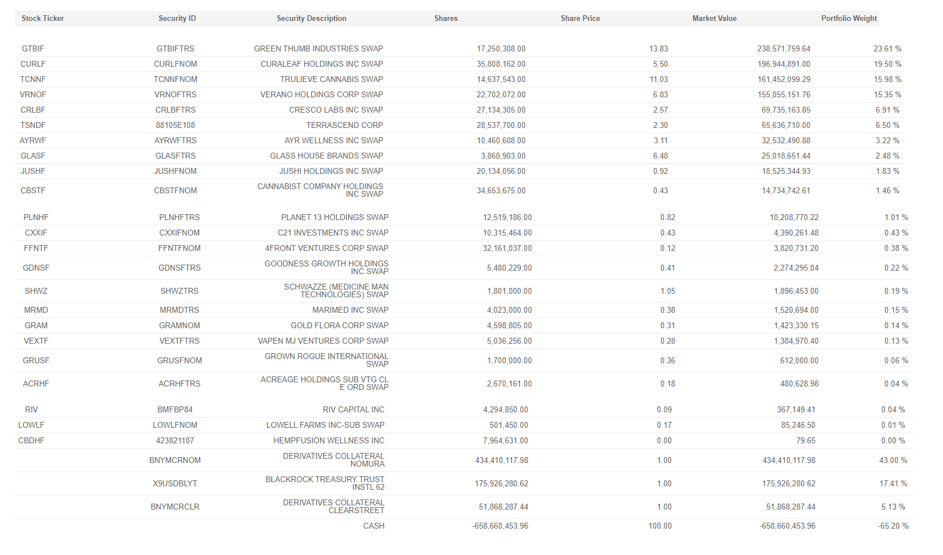
Task: Select the CRLBF ticker cell
Action: click(32, 110)
